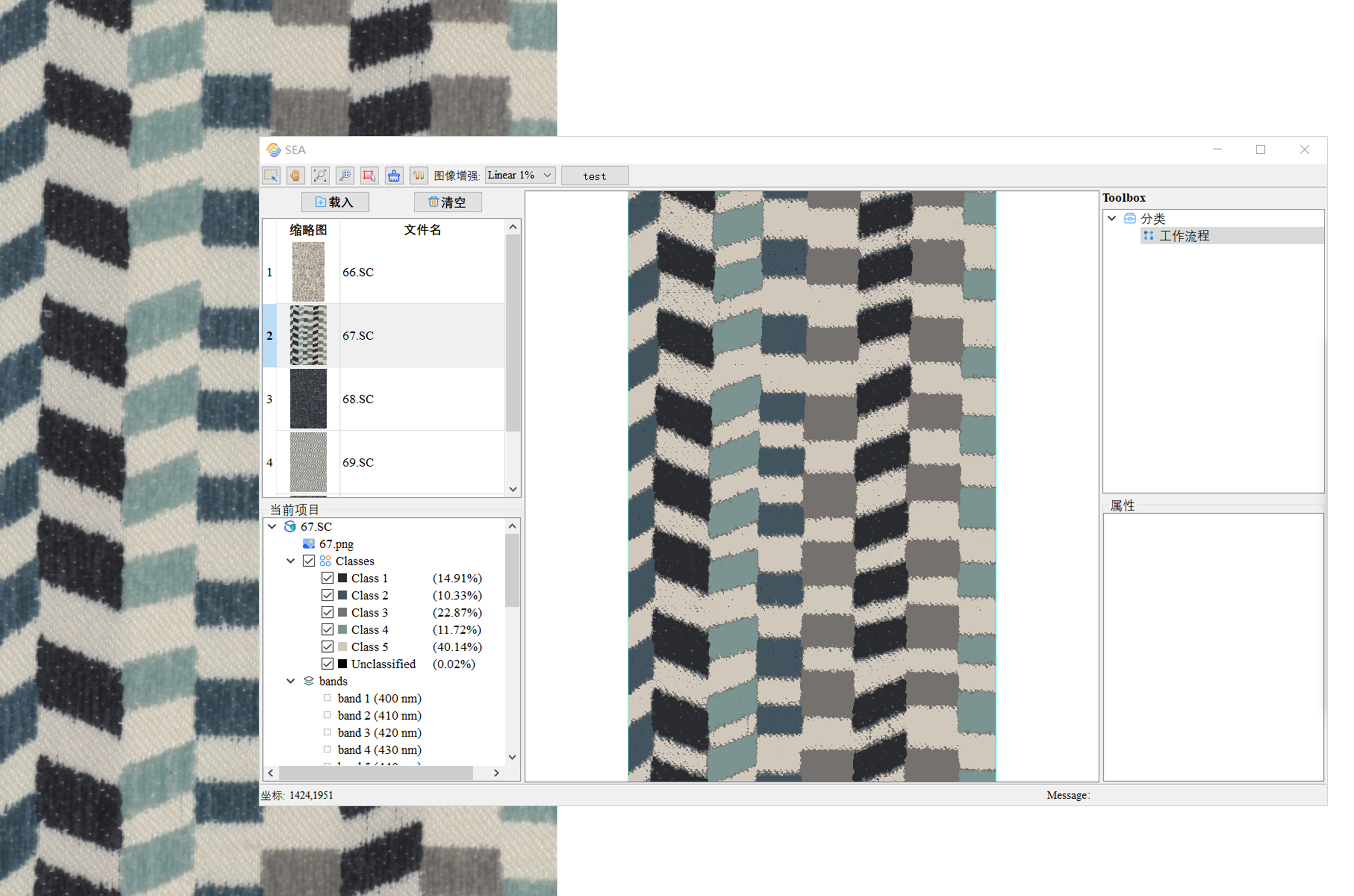Click the zoom-to-fit magnifier icon
The image size is (1354, 896).
point(320,175)
